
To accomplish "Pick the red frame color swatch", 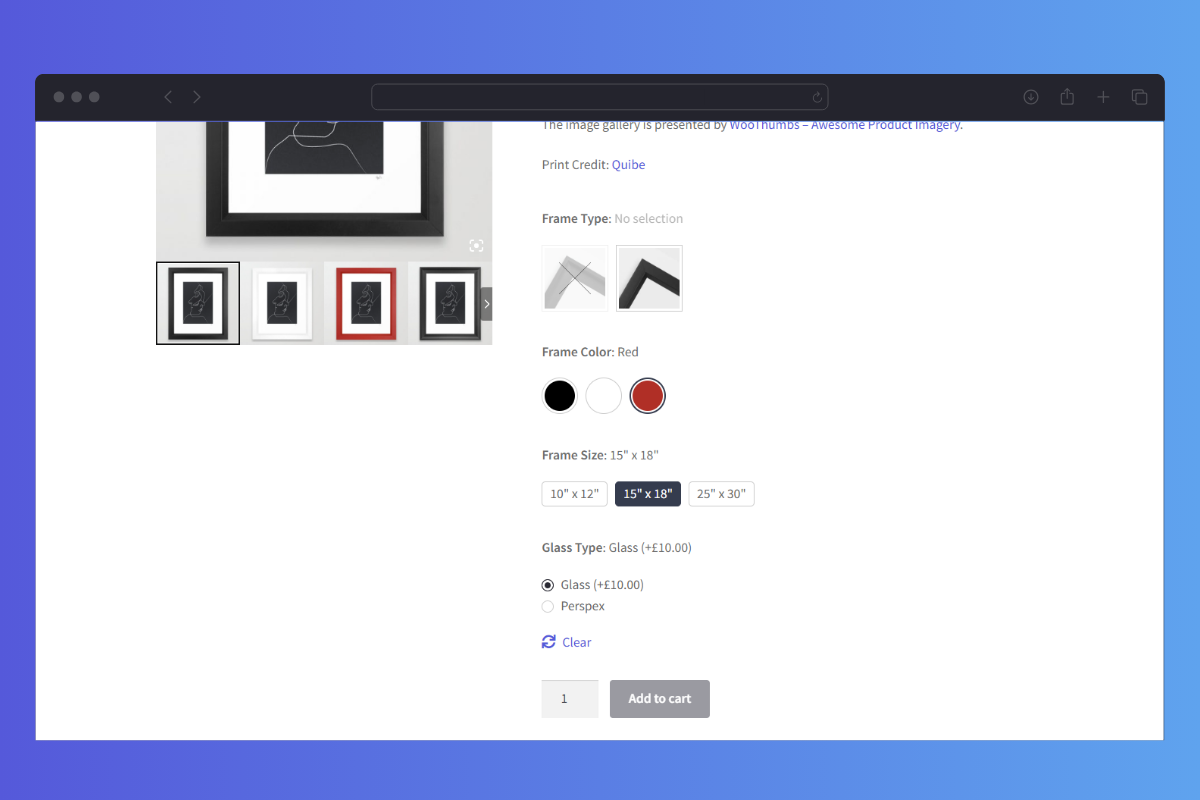I will tap(647, 396).
